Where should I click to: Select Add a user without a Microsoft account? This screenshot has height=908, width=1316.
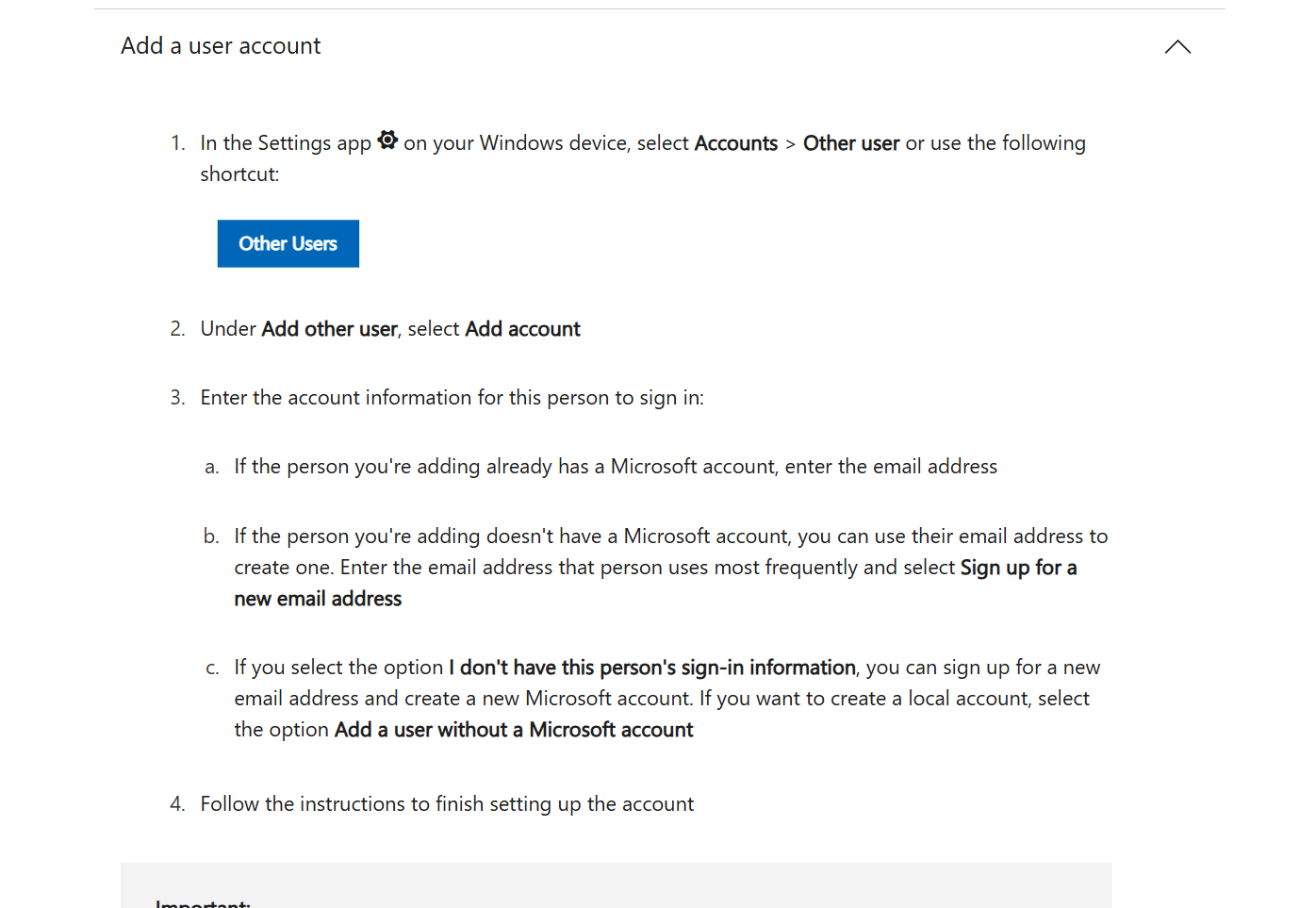tap(514, 730)
